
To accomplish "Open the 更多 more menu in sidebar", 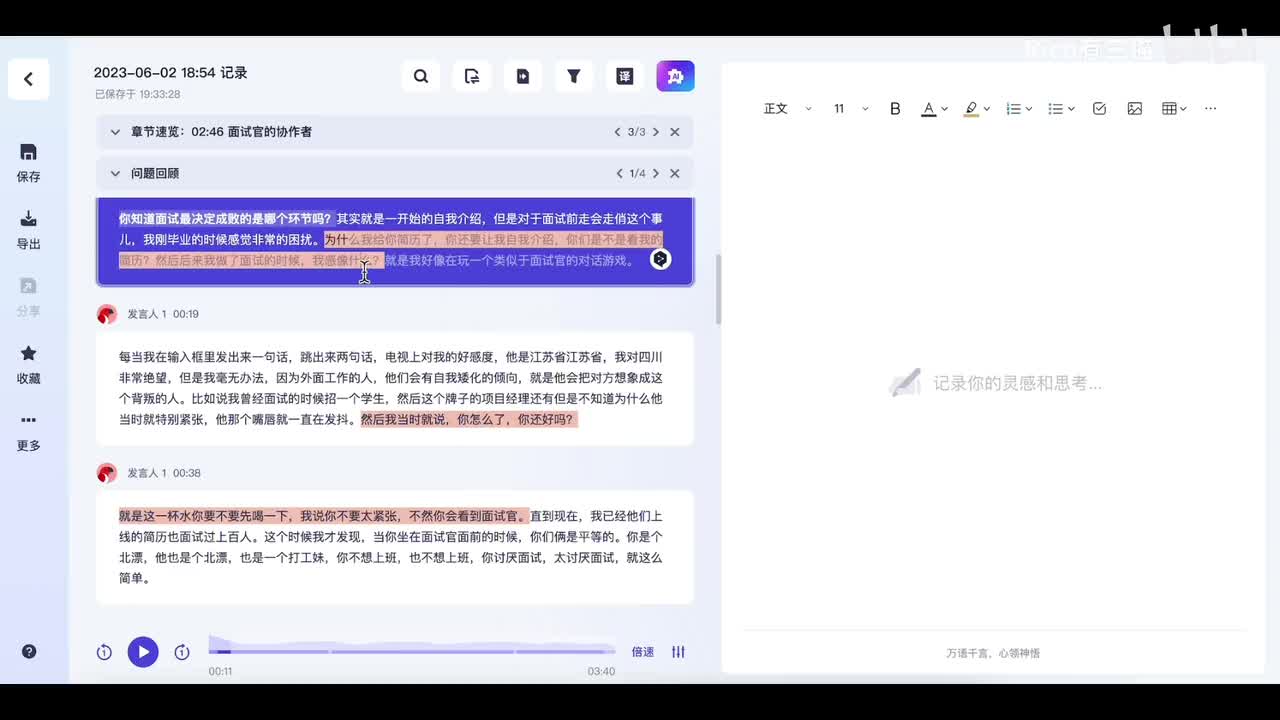I will (29, 421).
